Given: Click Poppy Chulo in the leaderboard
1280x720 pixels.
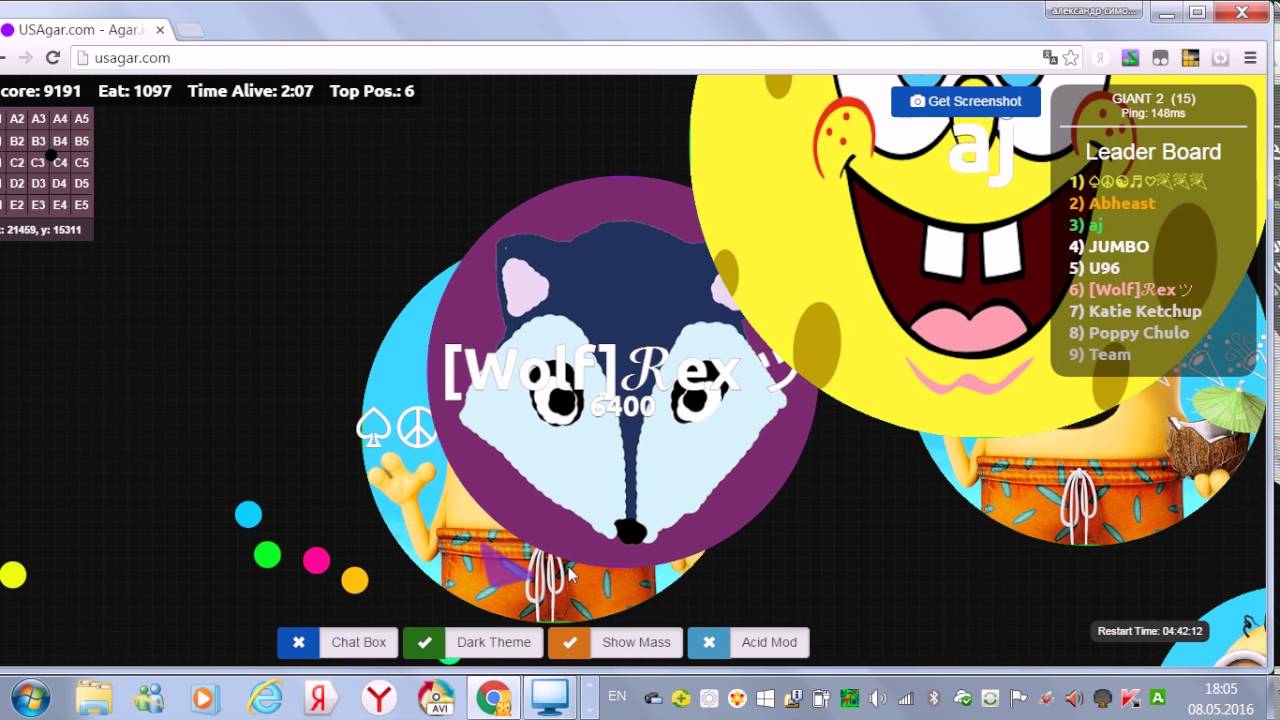Looking at the screenshot, I should pyautogui.click(x=1138, y=333).
